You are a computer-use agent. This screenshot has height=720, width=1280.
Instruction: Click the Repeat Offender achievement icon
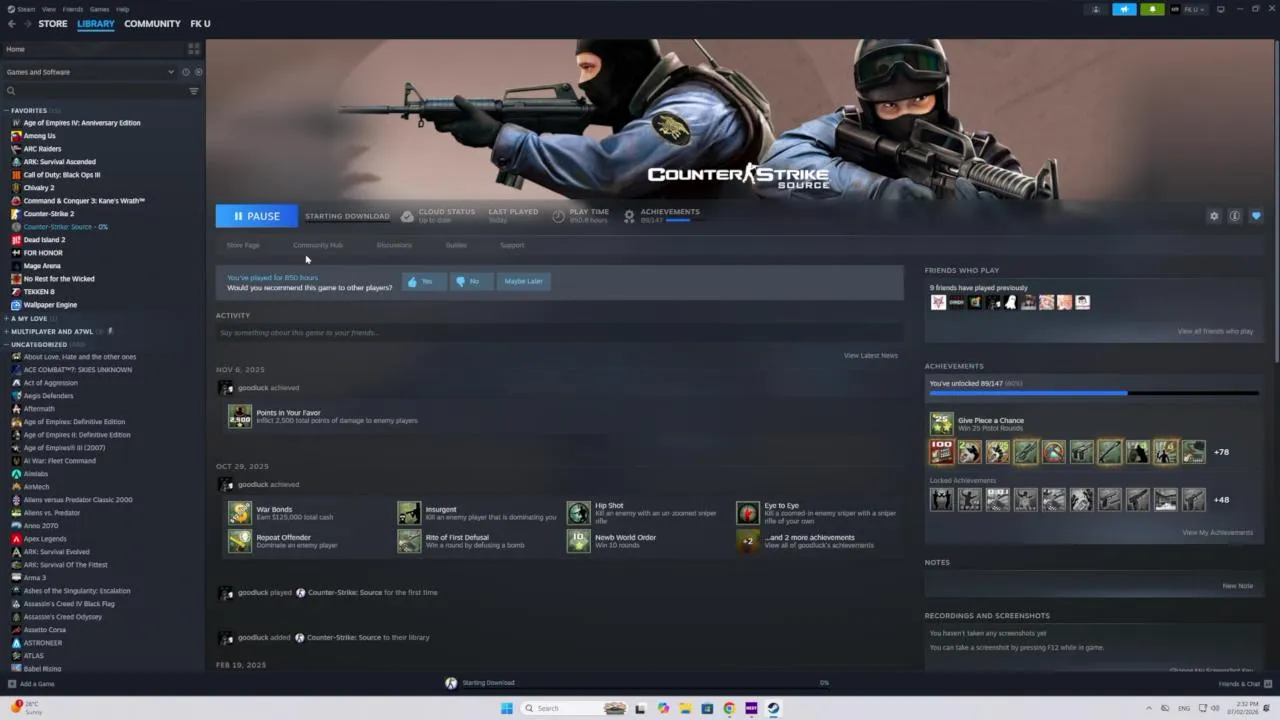click(x=240, y=541)
